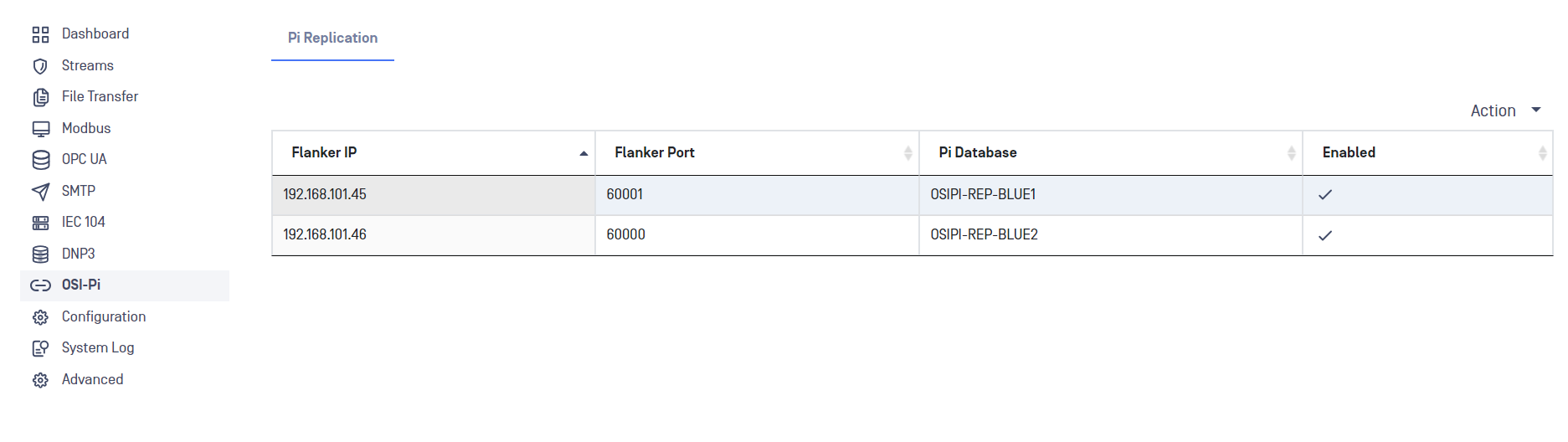Click the Dashboard grid icon

click(40, 34)
